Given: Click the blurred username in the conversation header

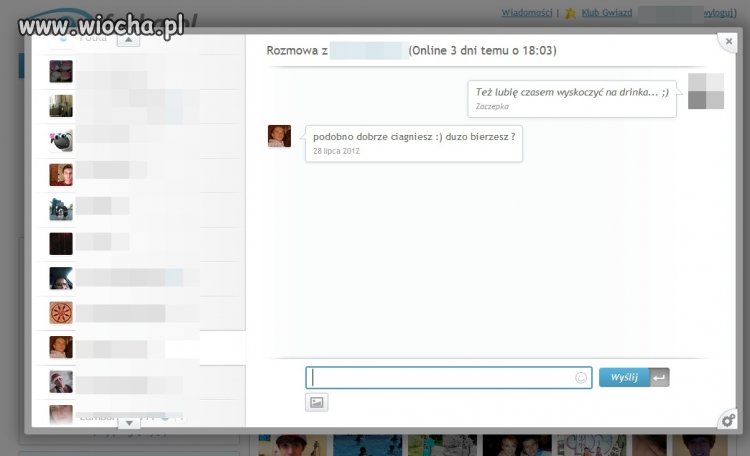Looking at the screenshot, I should pos(367,50).
